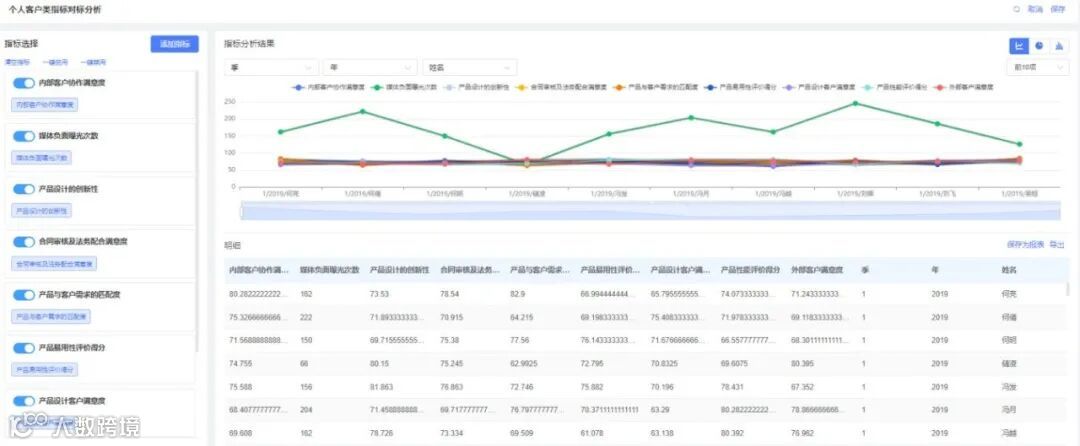Turn off 产品与客户需求的匹配度 switch
Viewport: 1080px width, 446px height.
click(24, 295)
